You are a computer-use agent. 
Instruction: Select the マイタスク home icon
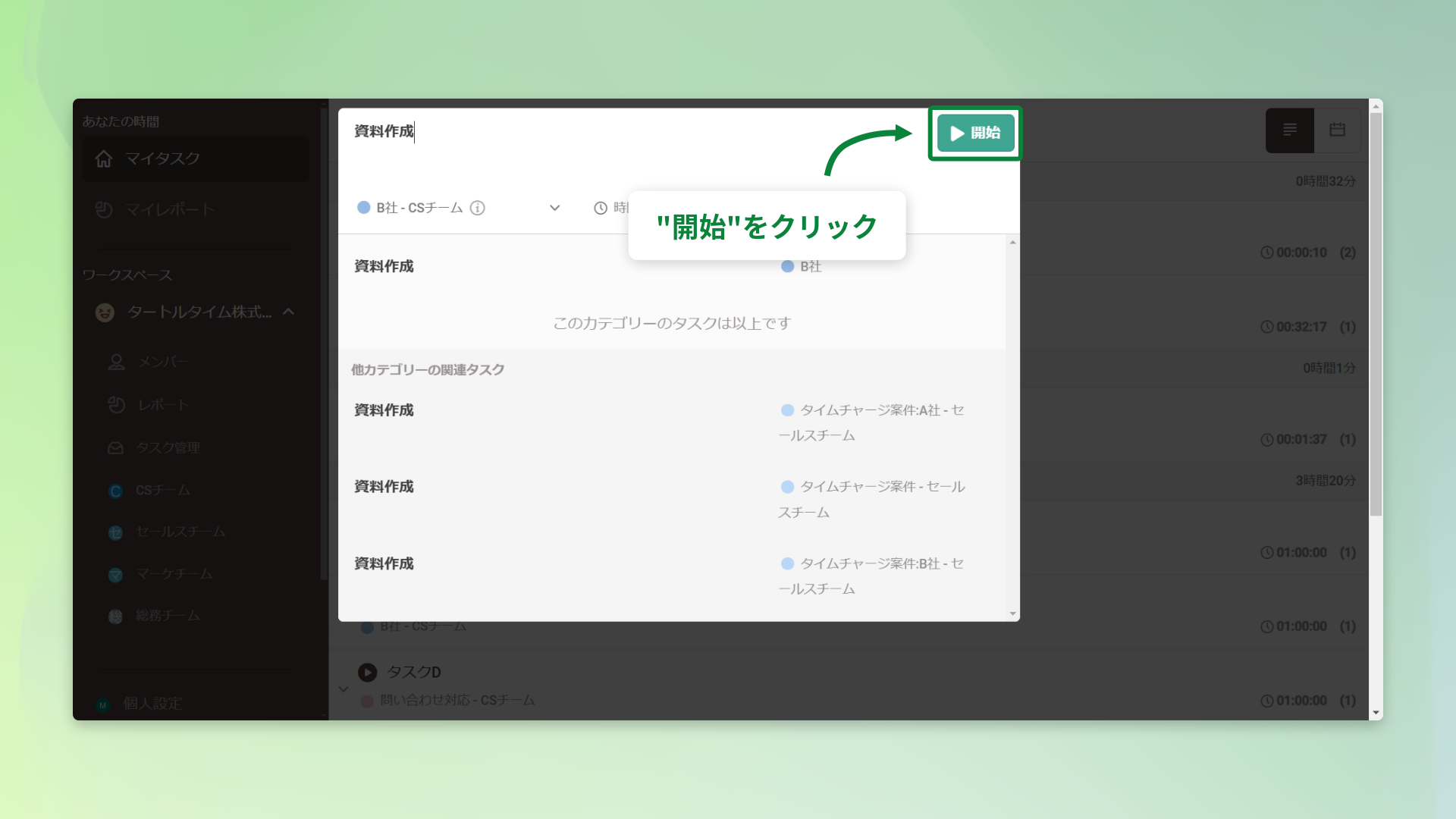coord(104,158)
